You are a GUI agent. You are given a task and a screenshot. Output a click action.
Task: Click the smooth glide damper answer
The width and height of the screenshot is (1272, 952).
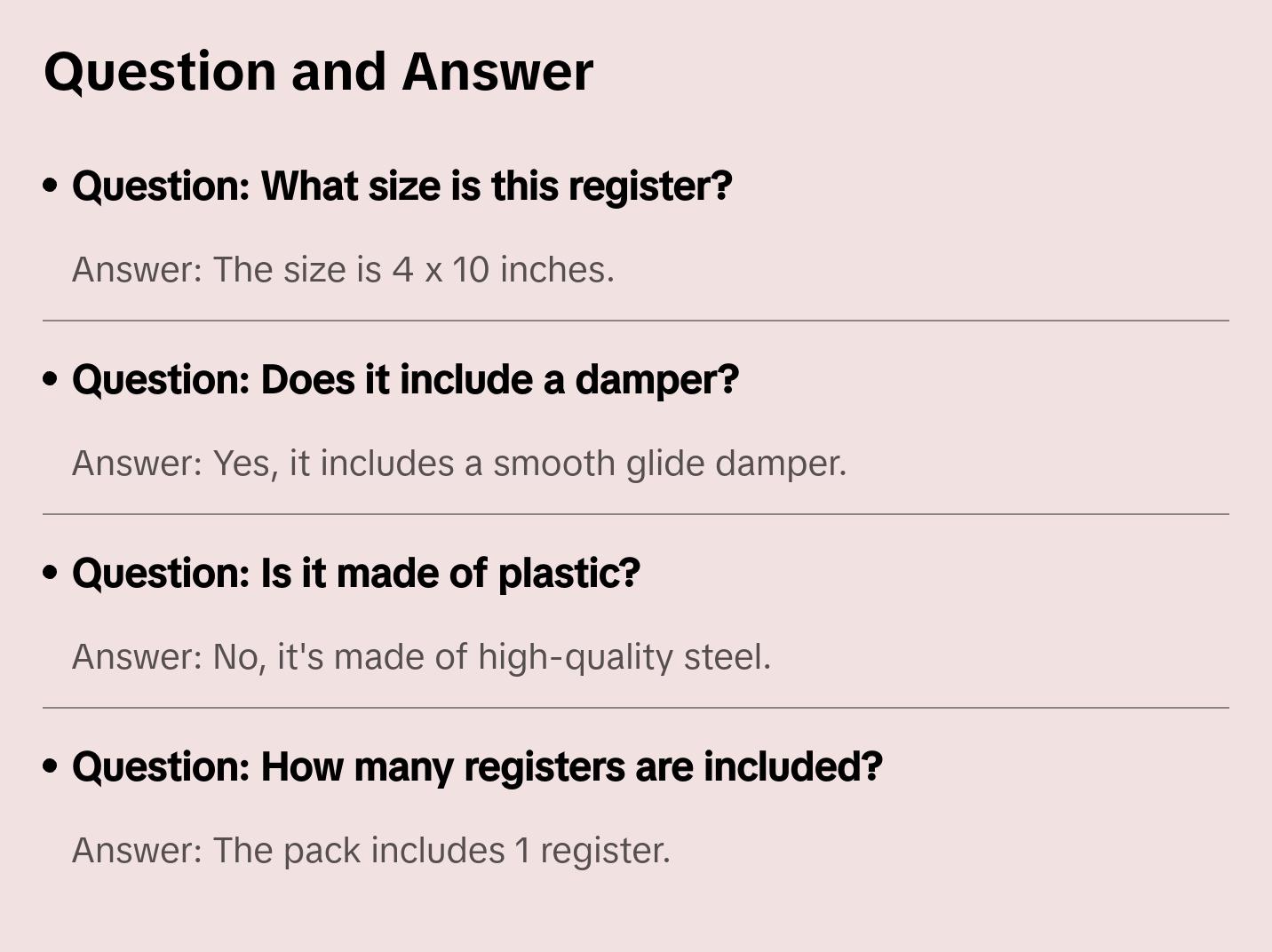458,464
